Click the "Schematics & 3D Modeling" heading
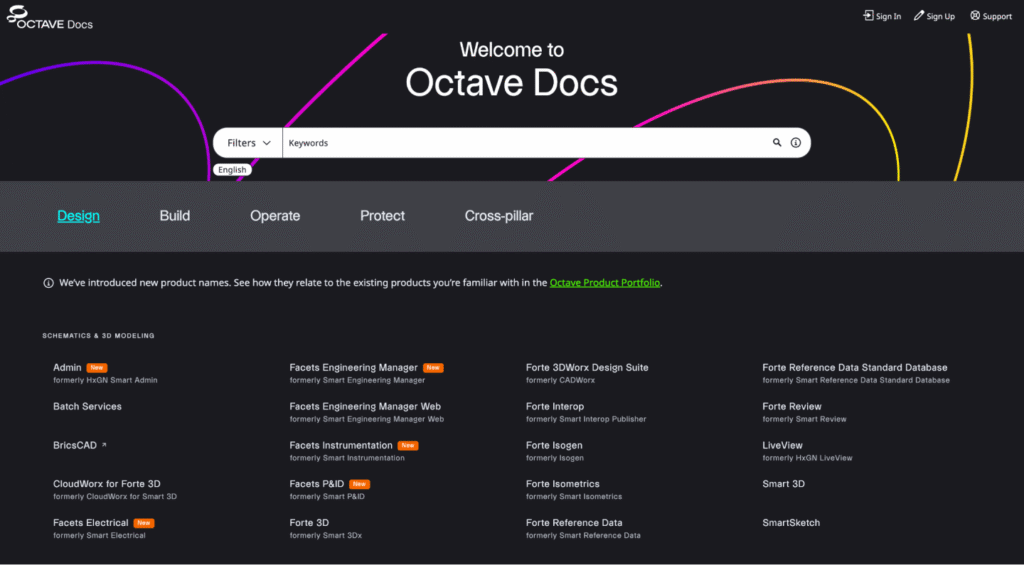The image size is (1024, 565). point(99,336)
